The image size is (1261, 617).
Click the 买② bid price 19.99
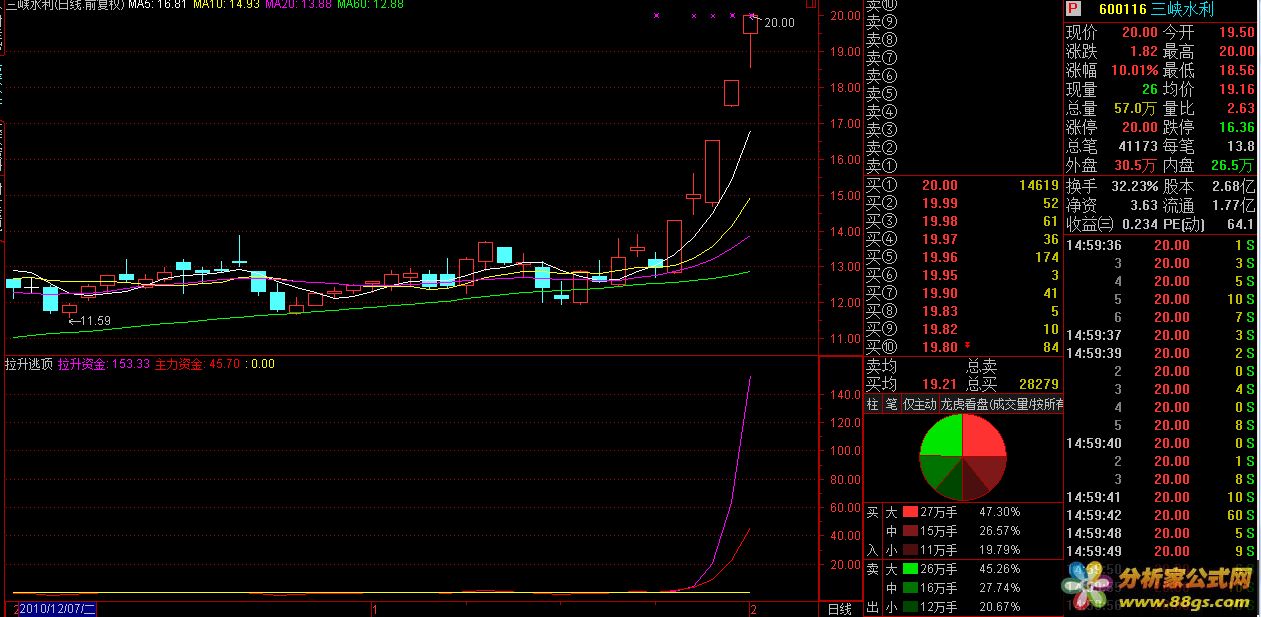939,203
